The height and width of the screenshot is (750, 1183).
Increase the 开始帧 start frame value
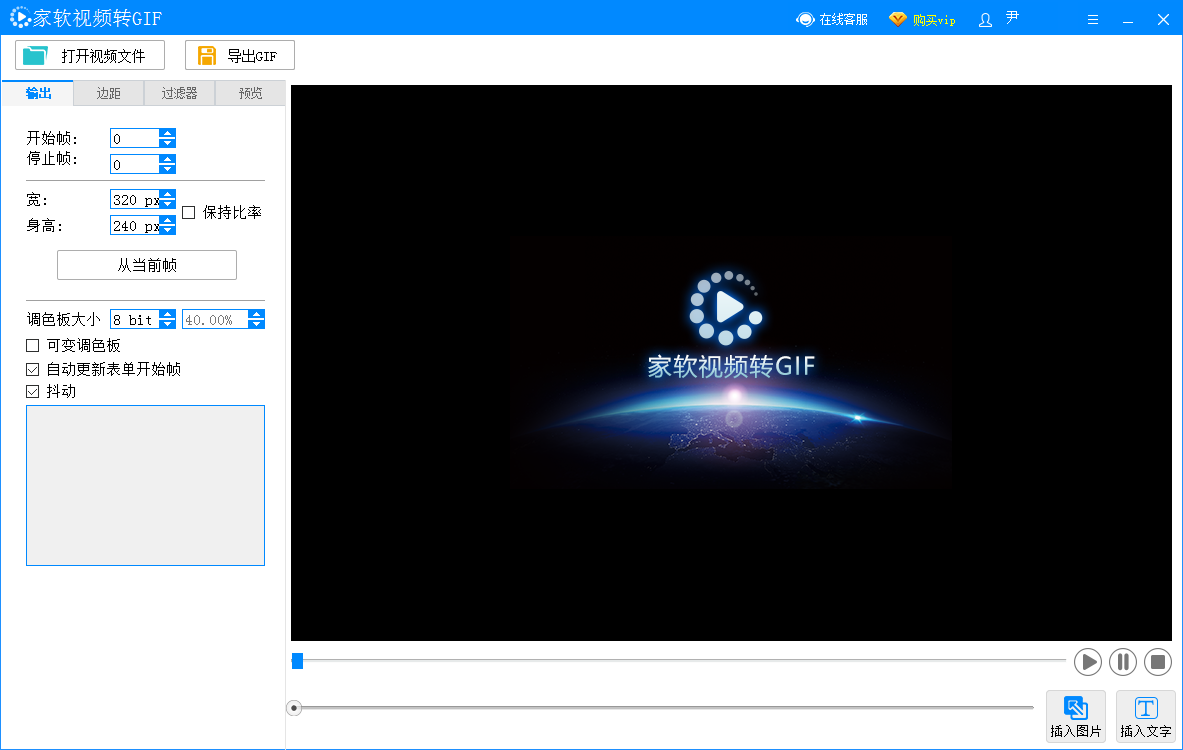pos(169,133)
